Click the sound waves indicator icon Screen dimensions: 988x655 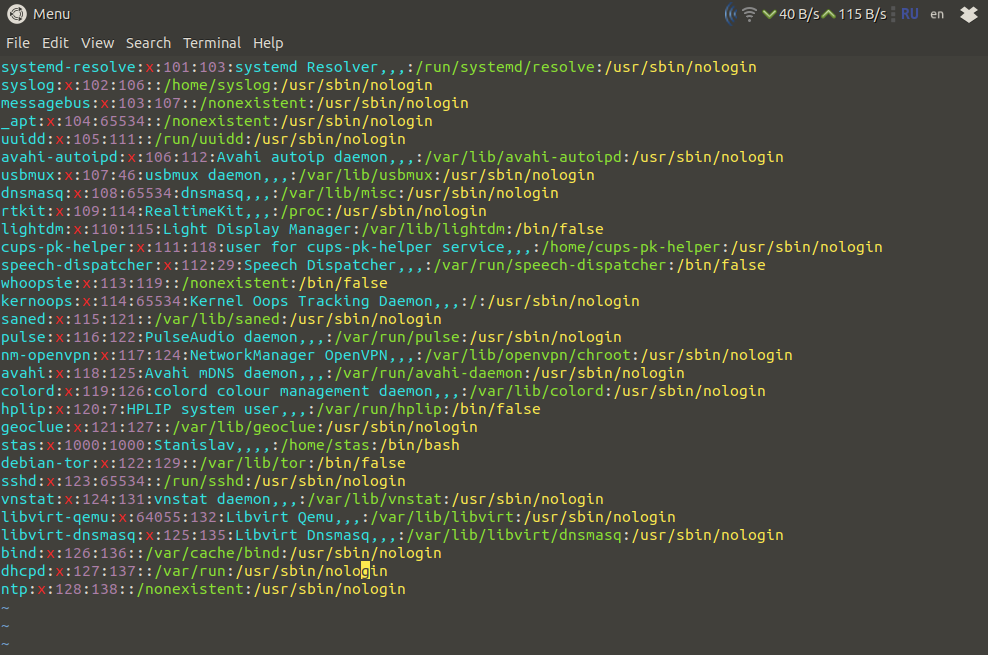(730, 14)
